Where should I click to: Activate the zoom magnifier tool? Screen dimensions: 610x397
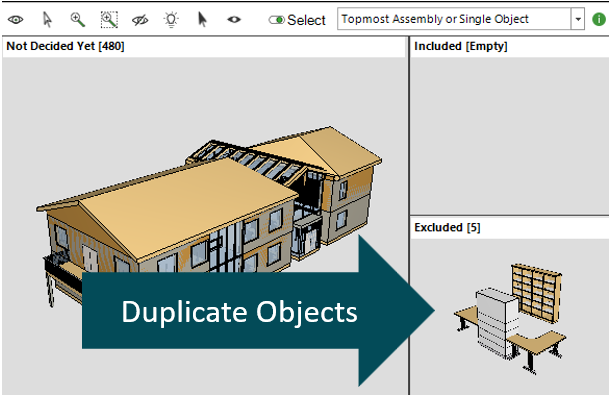(x=78, y=19)
